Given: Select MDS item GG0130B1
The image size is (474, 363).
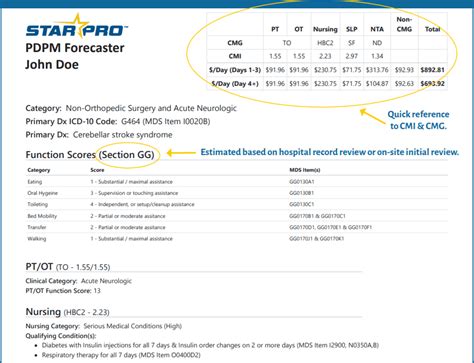Looking at the screenshot, I should [302, 193].
